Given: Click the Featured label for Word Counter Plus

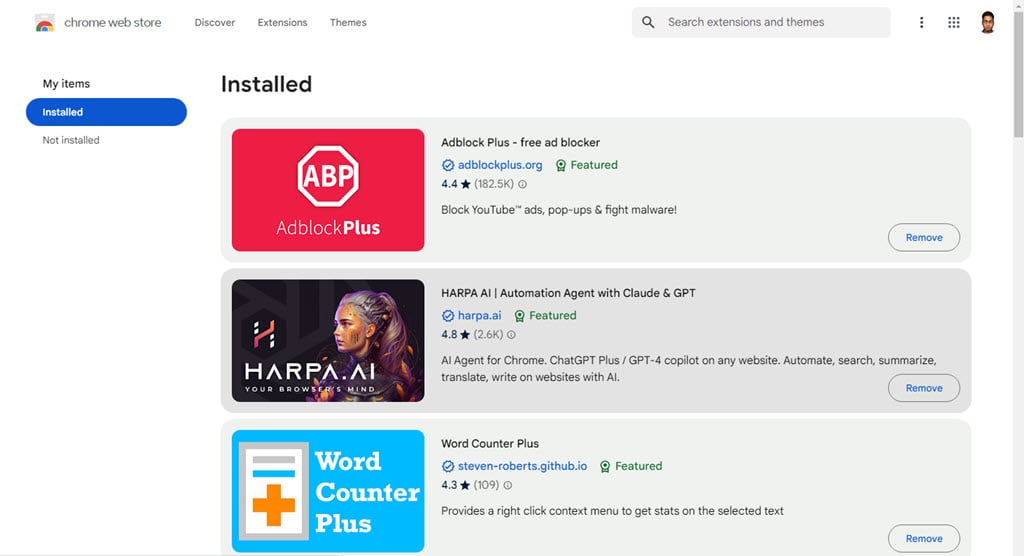Looking at the screenshot, I should coord(638,466).
